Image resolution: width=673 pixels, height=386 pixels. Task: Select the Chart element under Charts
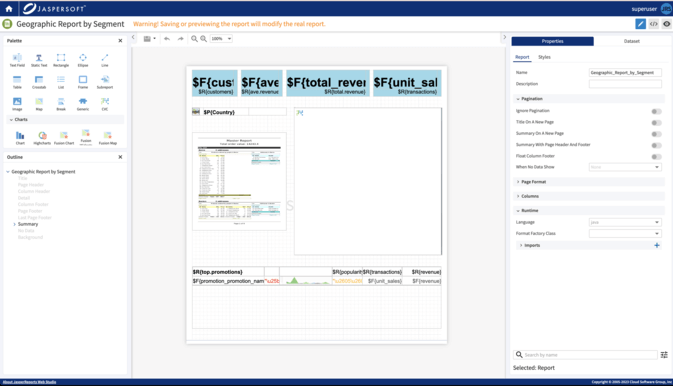click(x=20, y=138)
